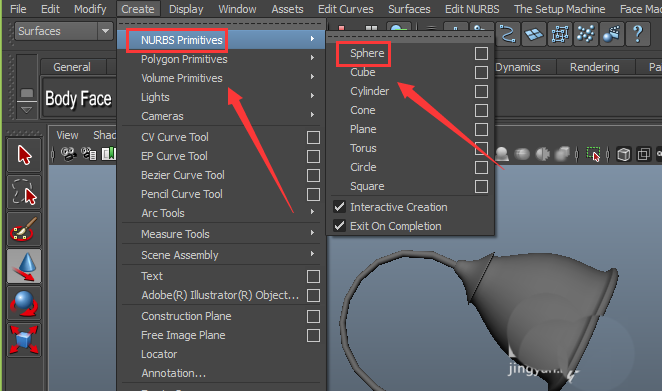Toggle Exit On Completion checkbox
Screen dimensions: 662x391
339,226
